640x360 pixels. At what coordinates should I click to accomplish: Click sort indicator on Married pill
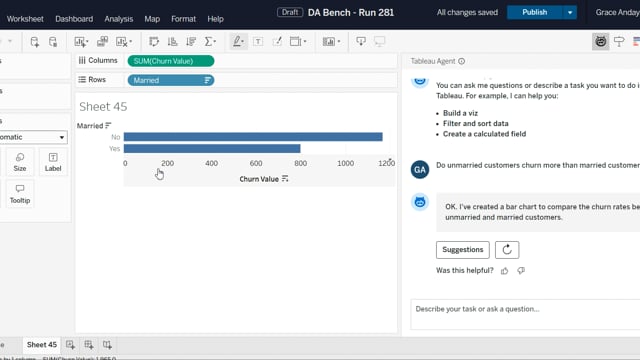(x=207, y=80)
